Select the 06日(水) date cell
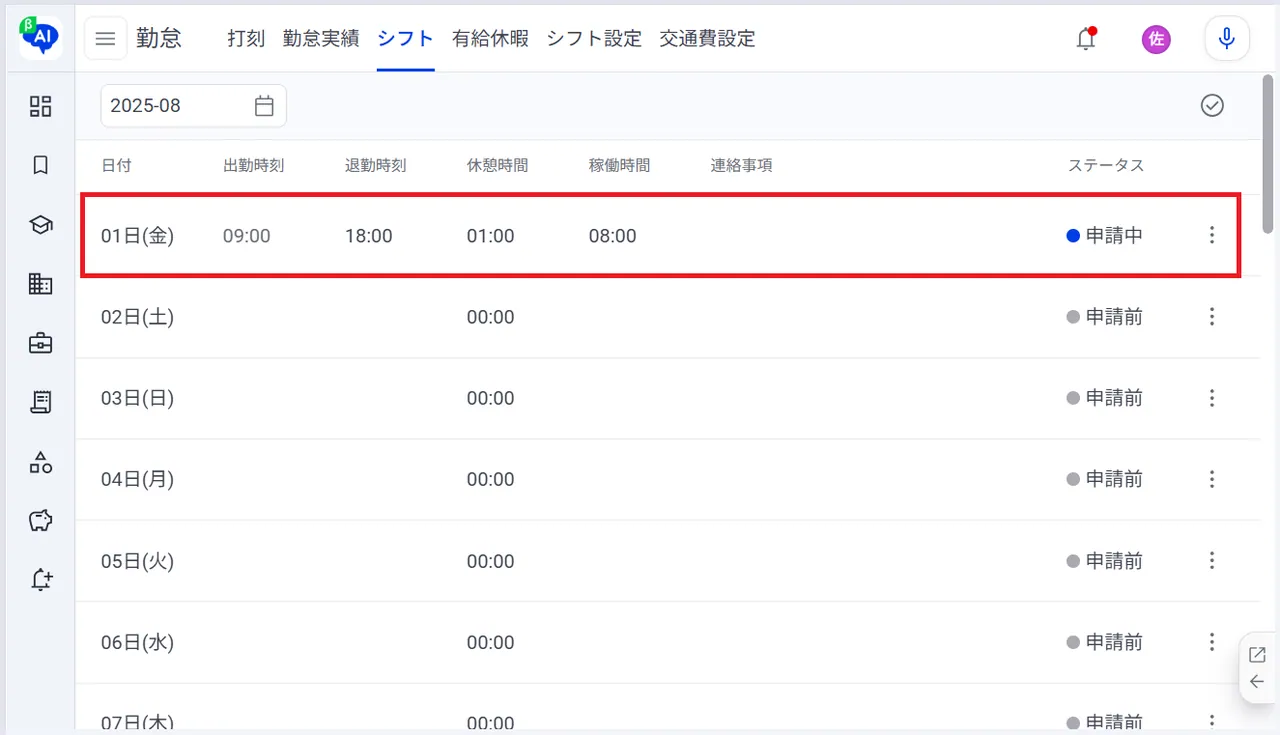This screenshot has height=735, width=1280. [x=138, y=642]
